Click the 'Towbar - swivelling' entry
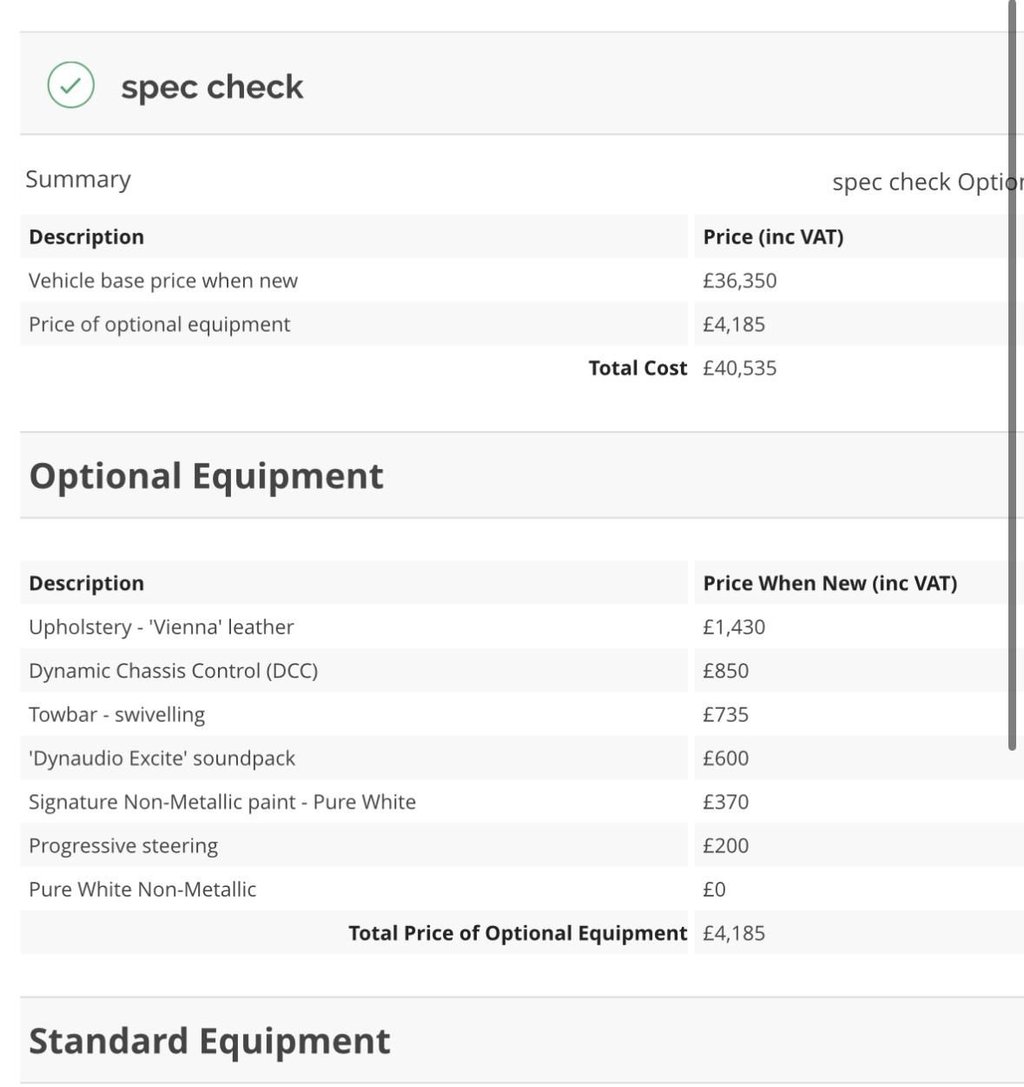This screenshot has width=1024, height=1087. 117,715
